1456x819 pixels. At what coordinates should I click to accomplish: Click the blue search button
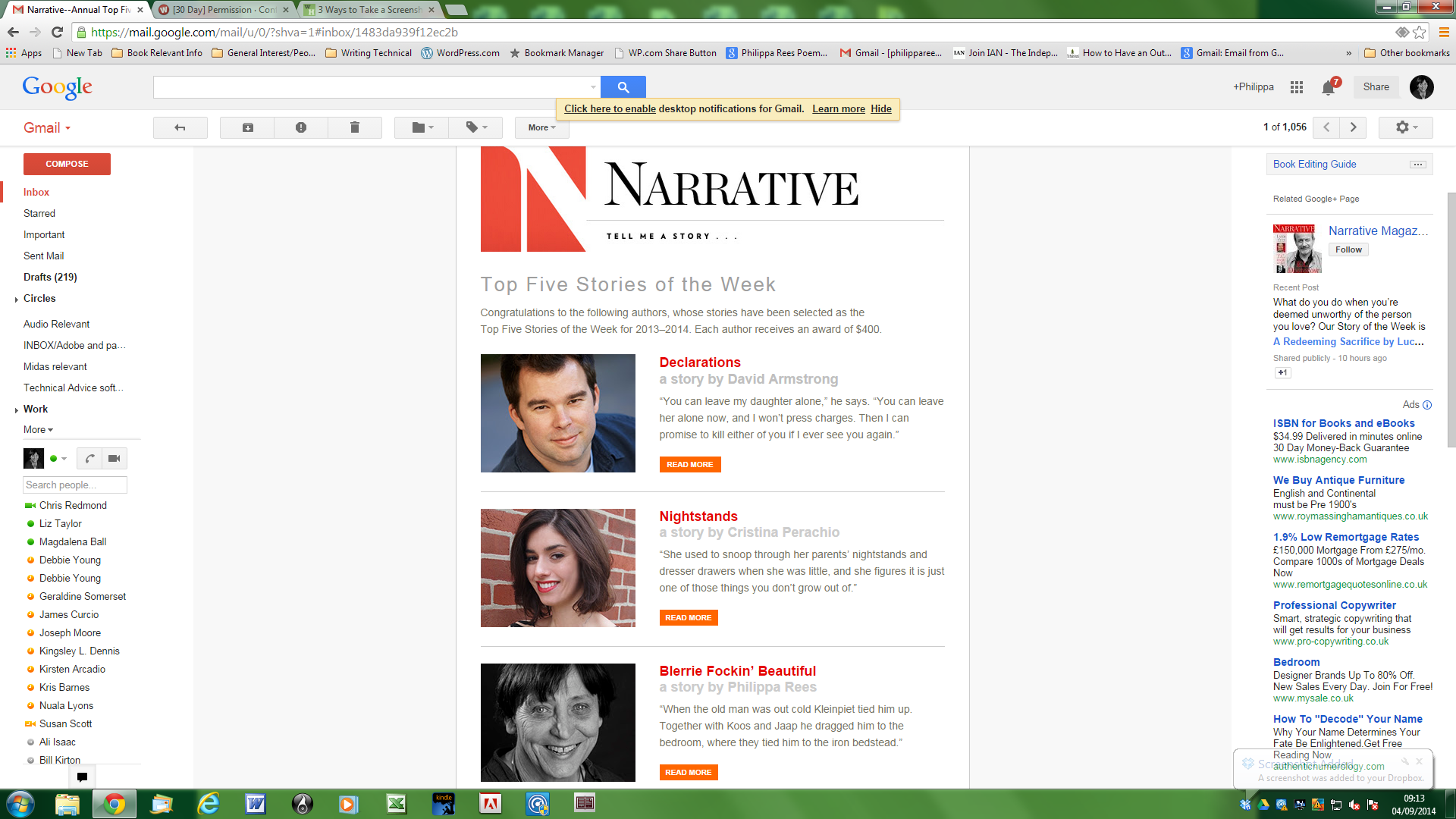point(623,87)
